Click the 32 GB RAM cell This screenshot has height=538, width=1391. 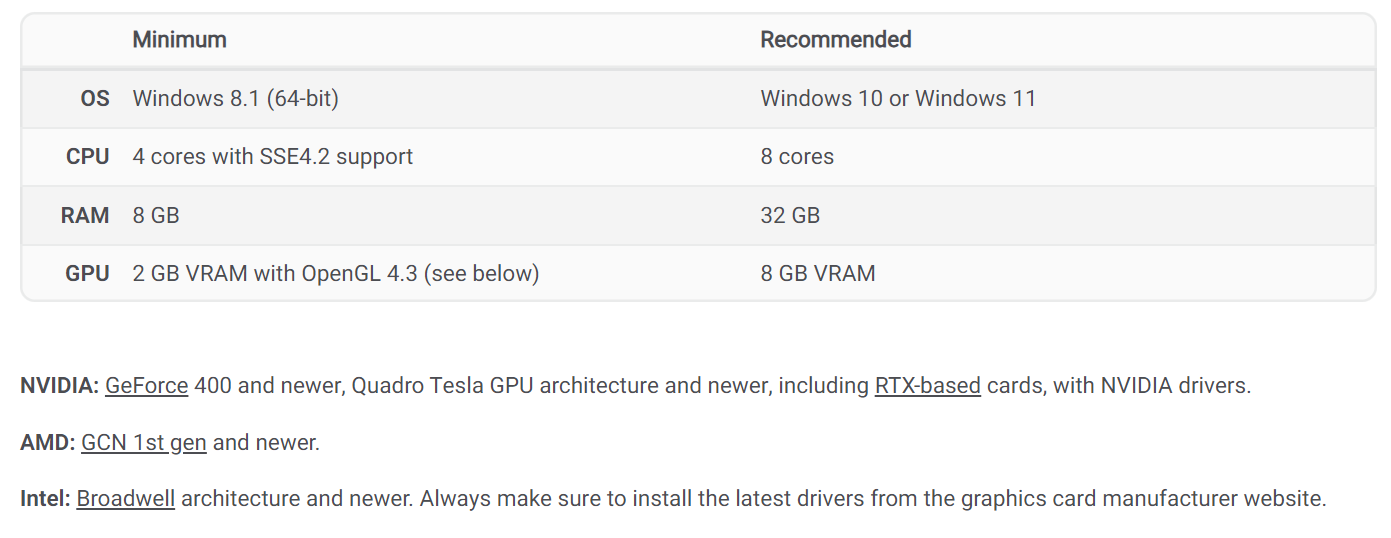coord(790,215)
